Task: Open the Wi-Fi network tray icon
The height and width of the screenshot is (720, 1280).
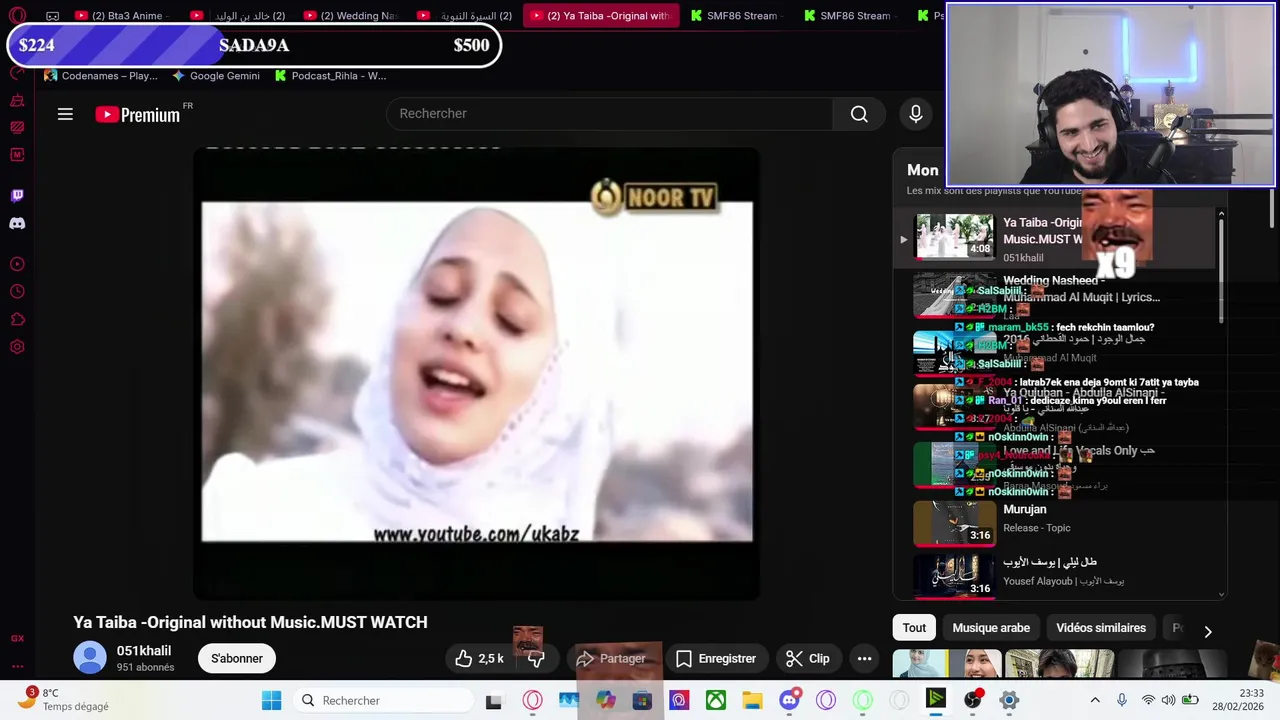Action: pos(1148,700)
